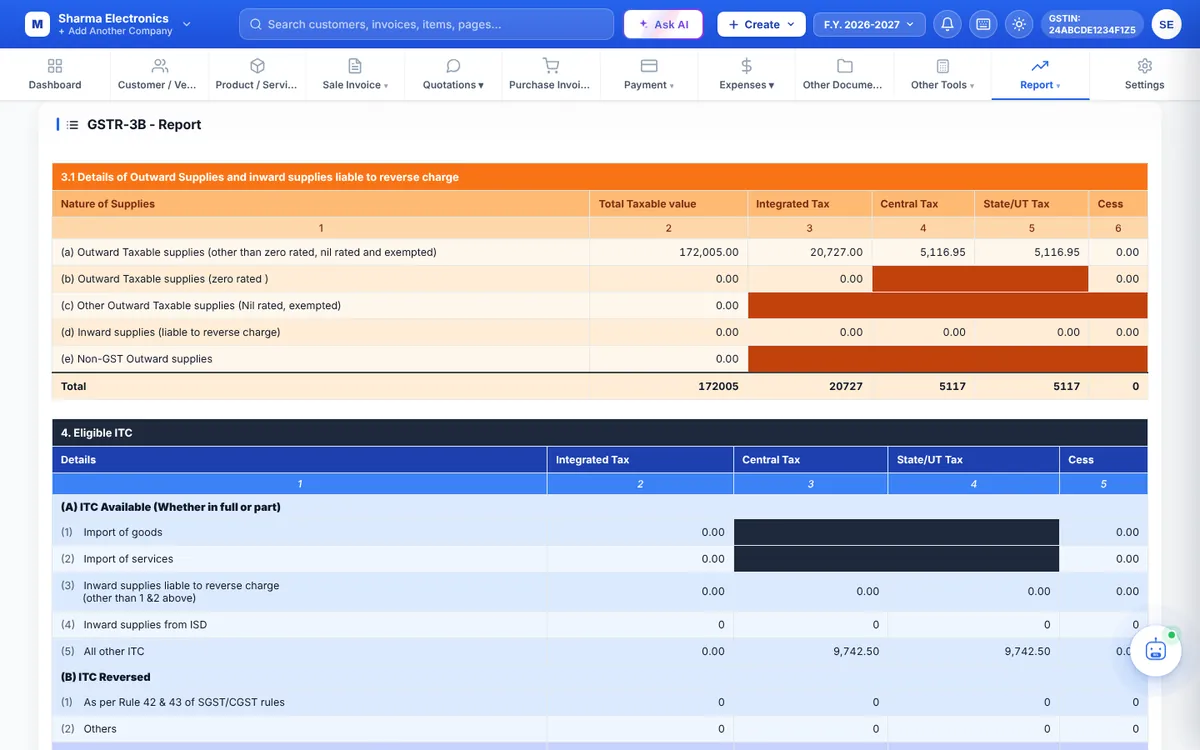Viewport: 1200px width, 750px height.
Task: Click the Nature of Supplies column header
Action: click(x=321, y=204)
